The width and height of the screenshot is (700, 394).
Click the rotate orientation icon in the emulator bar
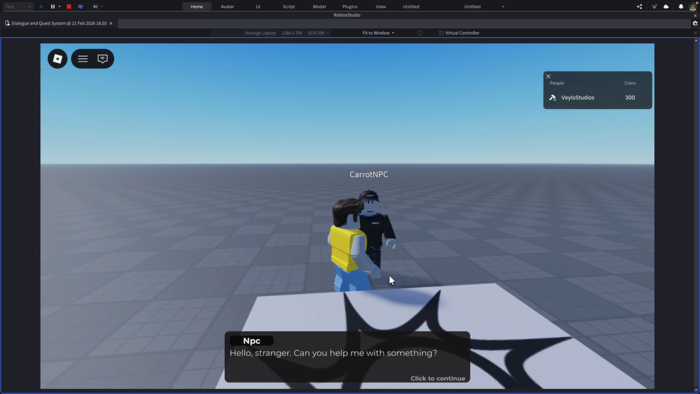pyautogui.click(x=420, y=33)
